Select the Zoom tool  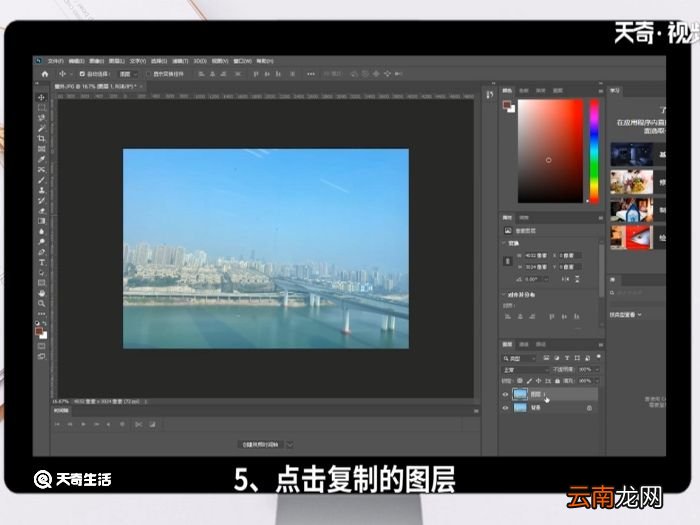[42, 304]
